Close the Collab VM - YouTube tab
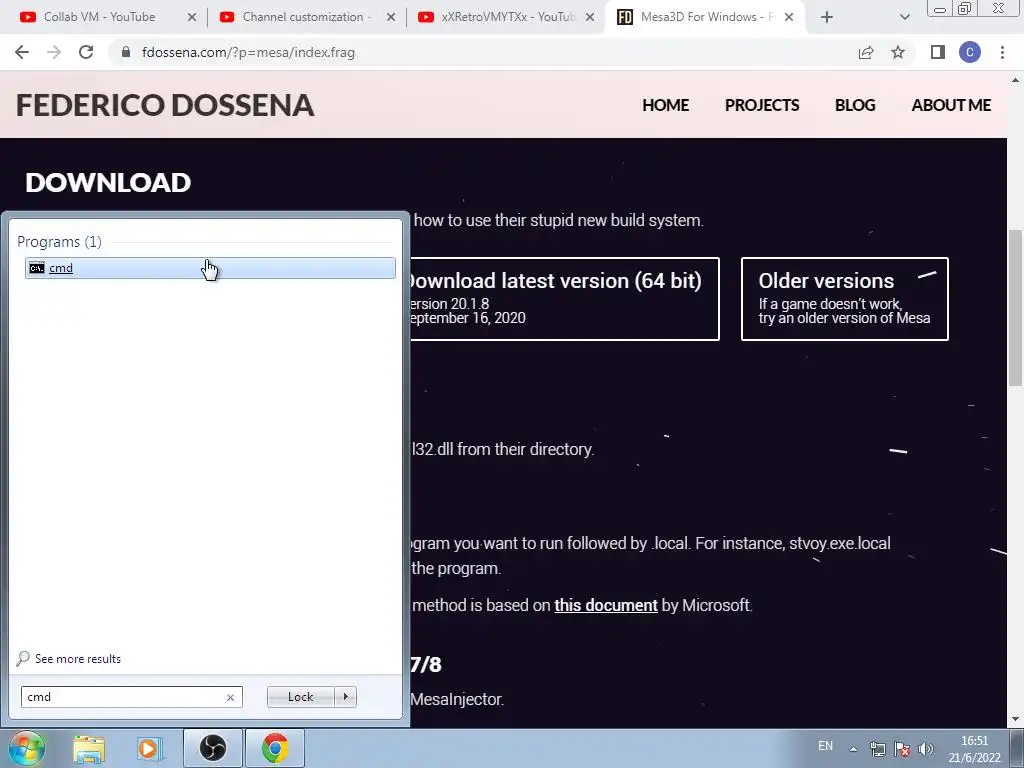1024x768 pixels. point(192,18)
